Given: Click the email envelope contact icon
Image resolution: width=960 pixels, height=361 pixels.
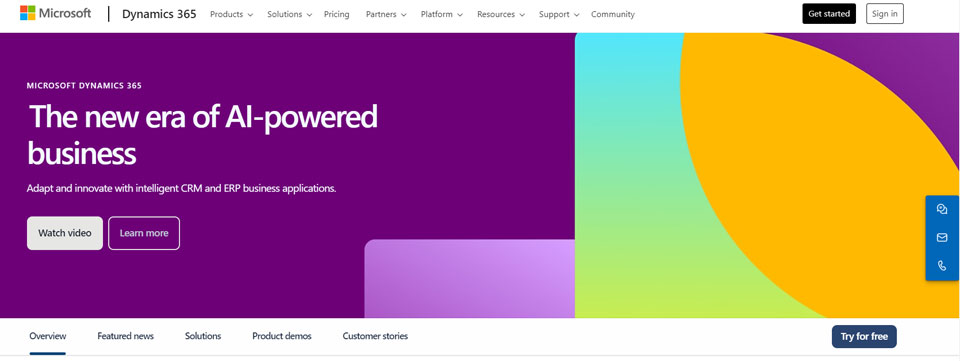Looking at the screenshot, I should (942, 237).
